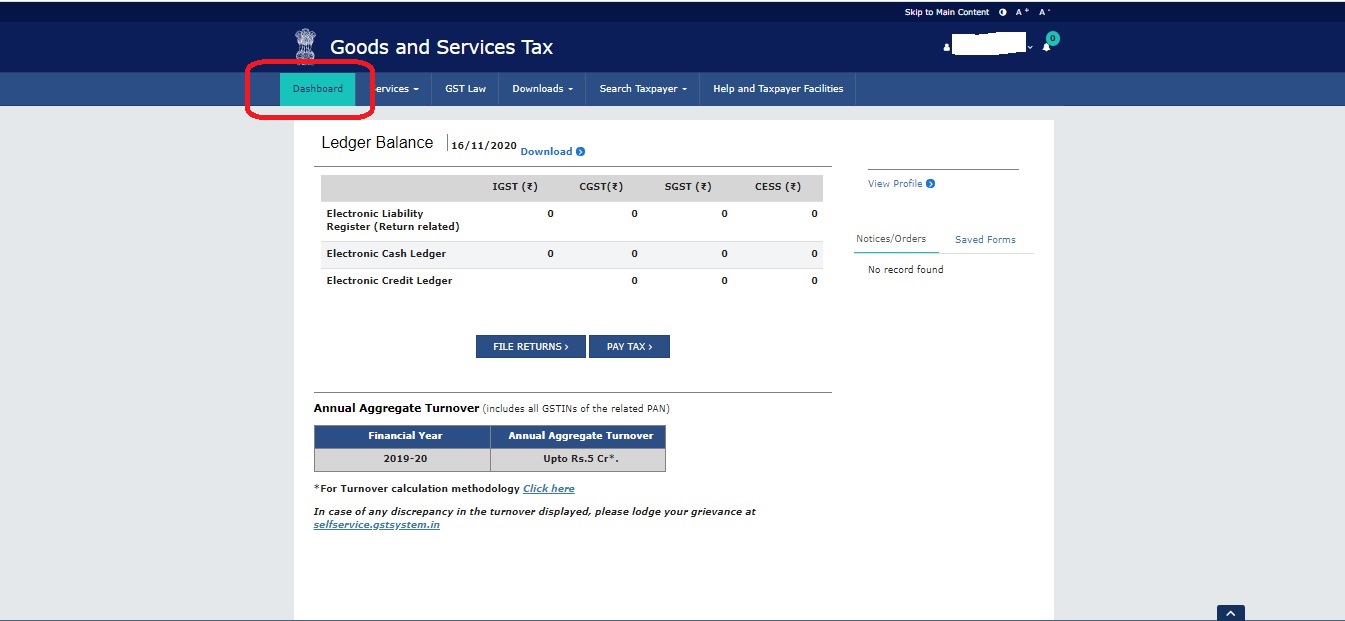
Task: Expand the Downloads dropdown menu
Action: [x=542, y=89]
